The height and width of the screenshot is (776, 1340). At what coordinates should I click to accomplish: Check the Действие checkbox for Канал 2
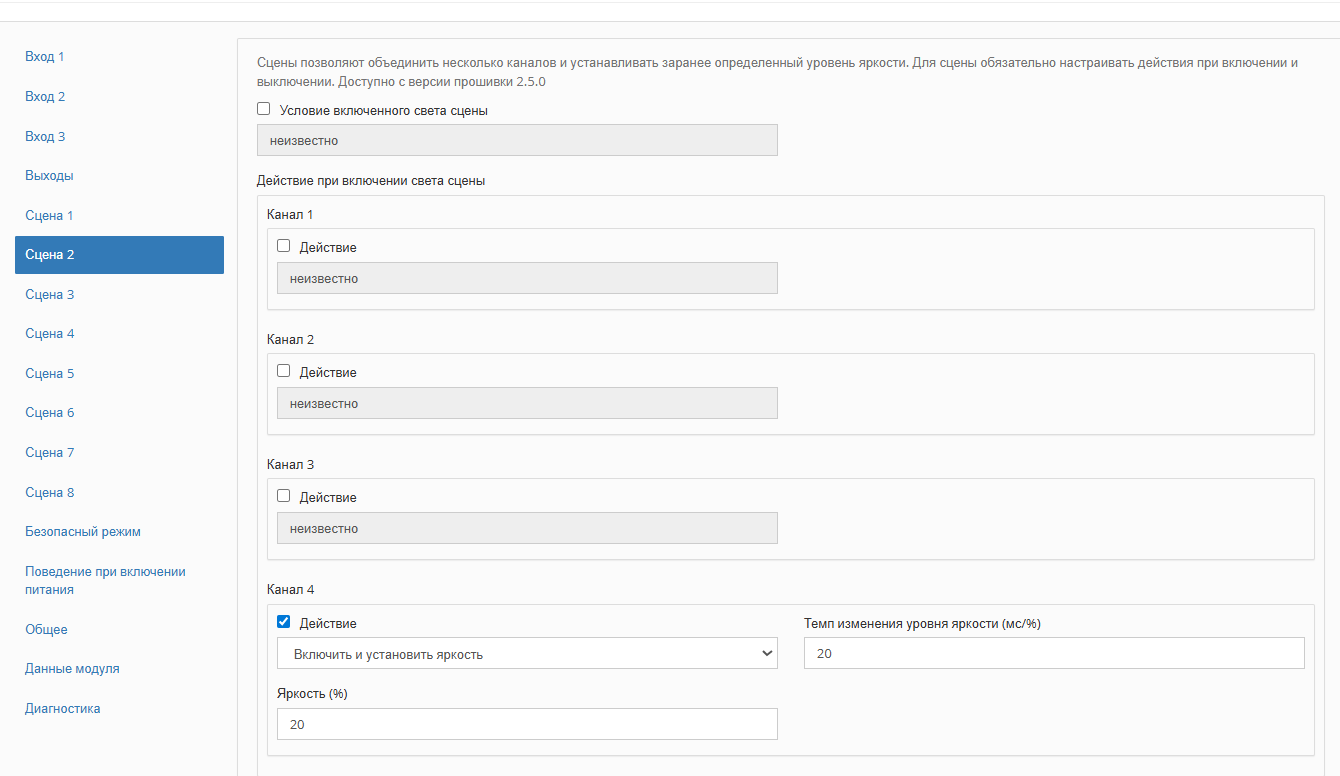[x=284, y=371]
